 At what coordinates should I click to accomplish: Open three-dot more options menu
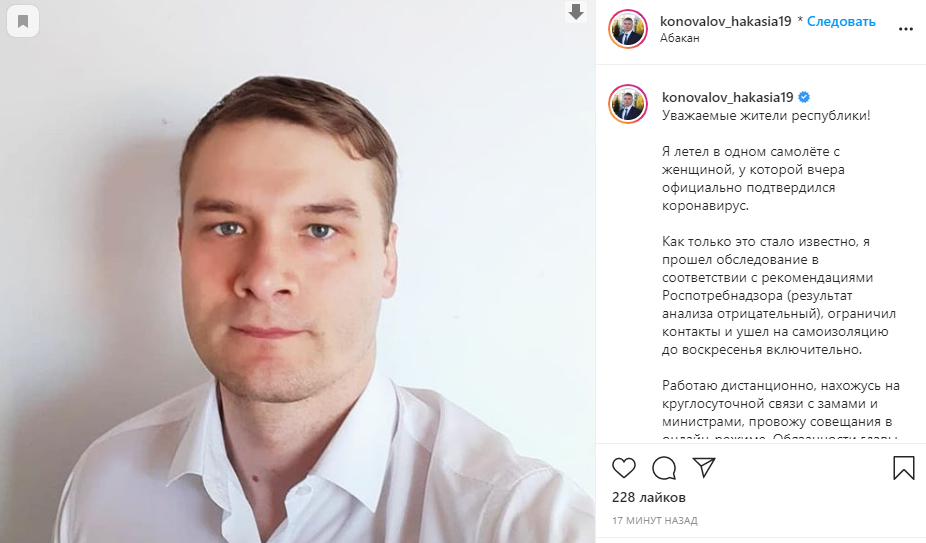[906, 29]
